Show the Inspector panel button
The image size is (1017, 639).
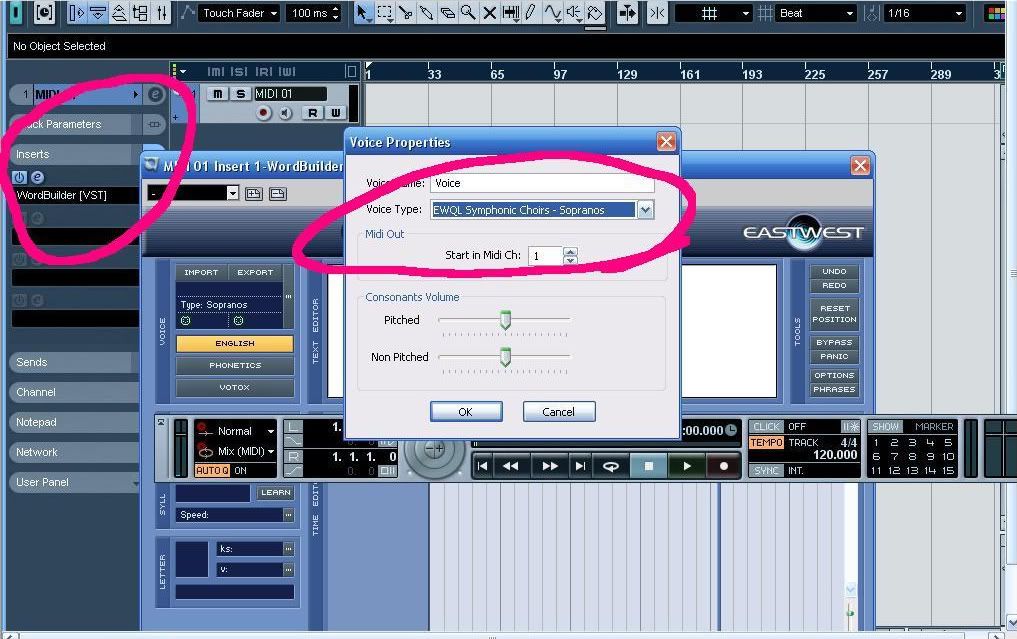pyautogui.click(x=77, y=13)
